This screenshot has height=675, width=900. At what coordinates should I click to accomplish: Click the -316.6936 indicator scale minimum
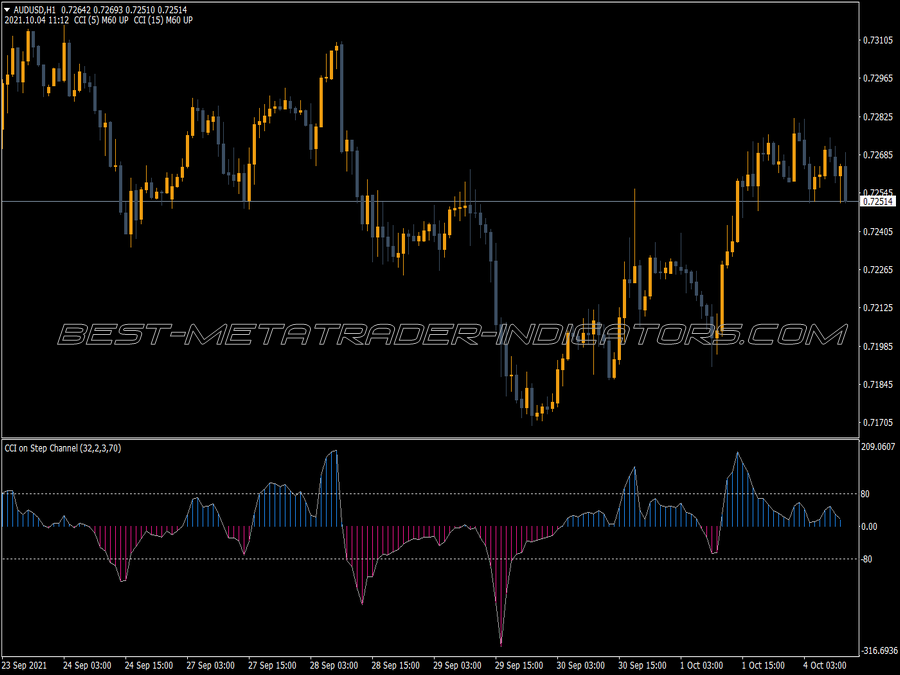pos(879,651)
